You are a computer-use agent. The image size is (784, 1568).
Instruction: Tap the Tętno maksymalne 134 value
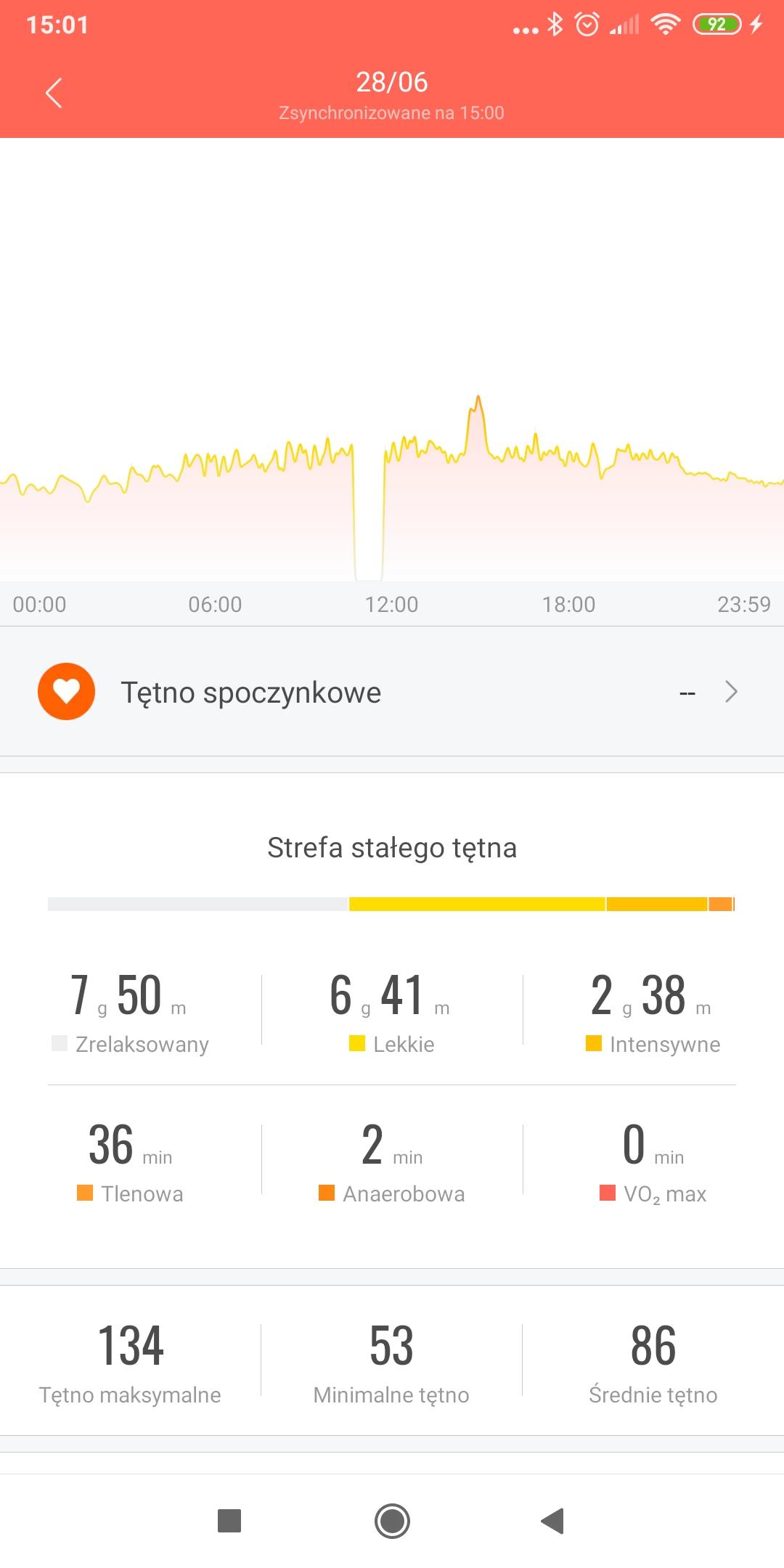[131, 1345]
